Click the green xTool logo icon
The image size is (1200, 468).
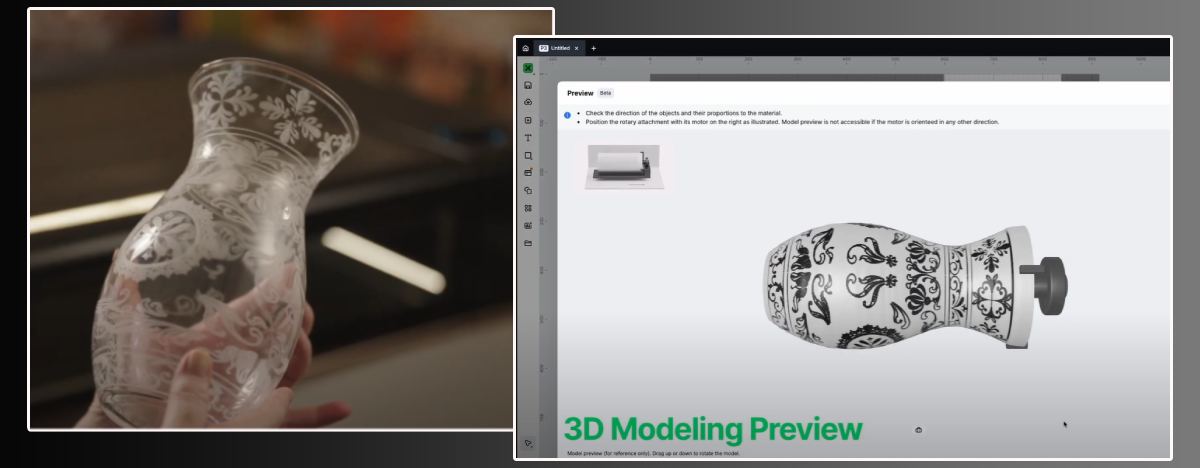(x=528, y=68)
